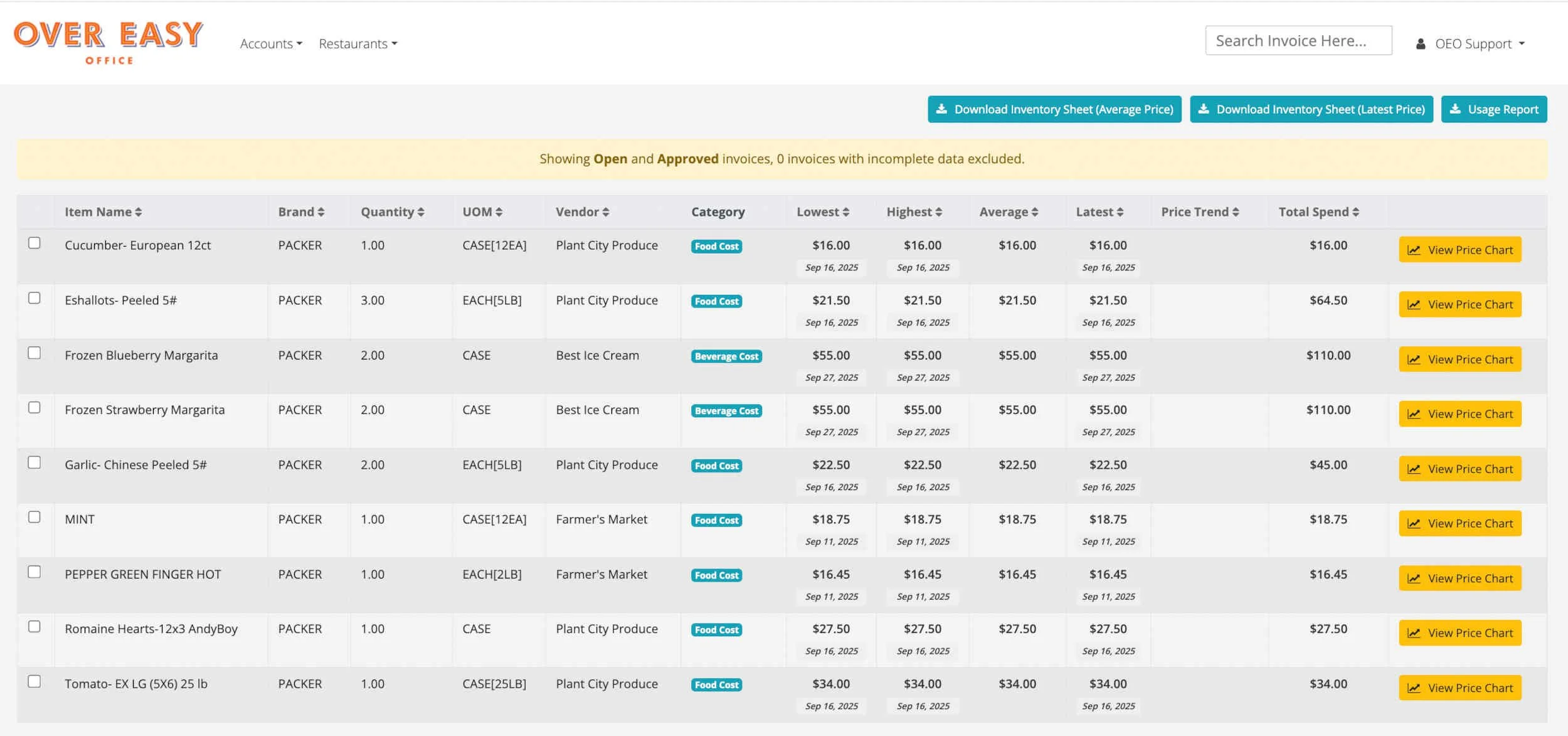Click the Price Trend sort icon

(1235, 212)
